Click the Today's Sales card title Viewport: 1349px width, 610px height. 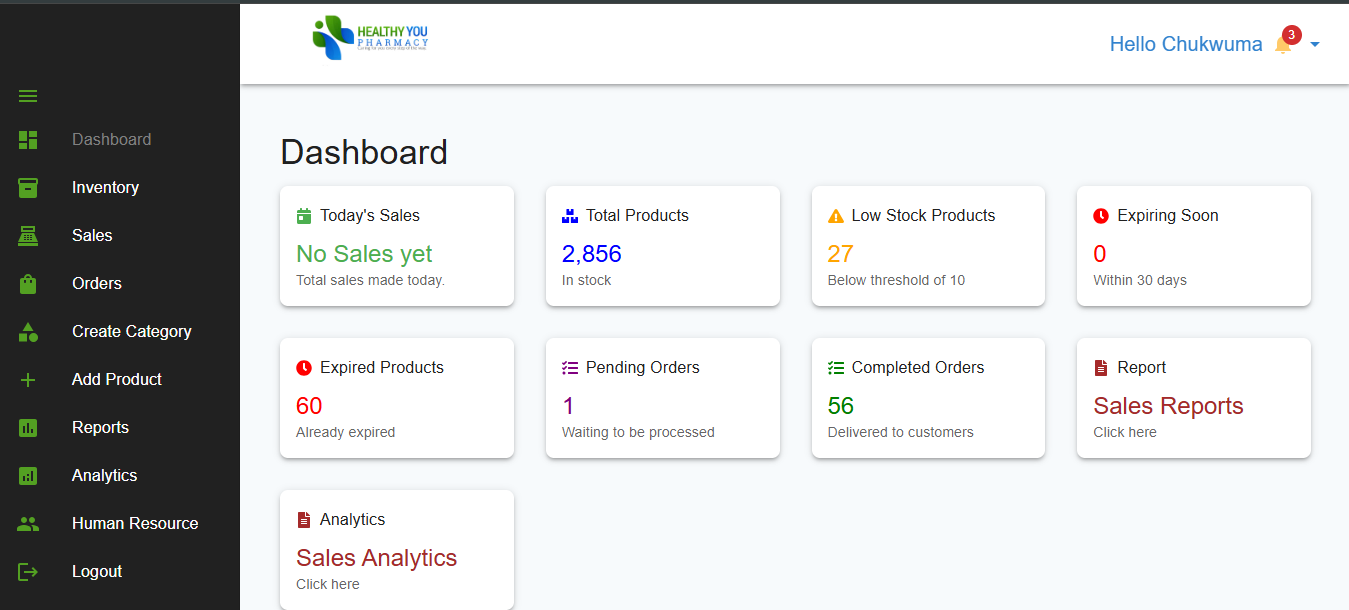tap(370, 216)
